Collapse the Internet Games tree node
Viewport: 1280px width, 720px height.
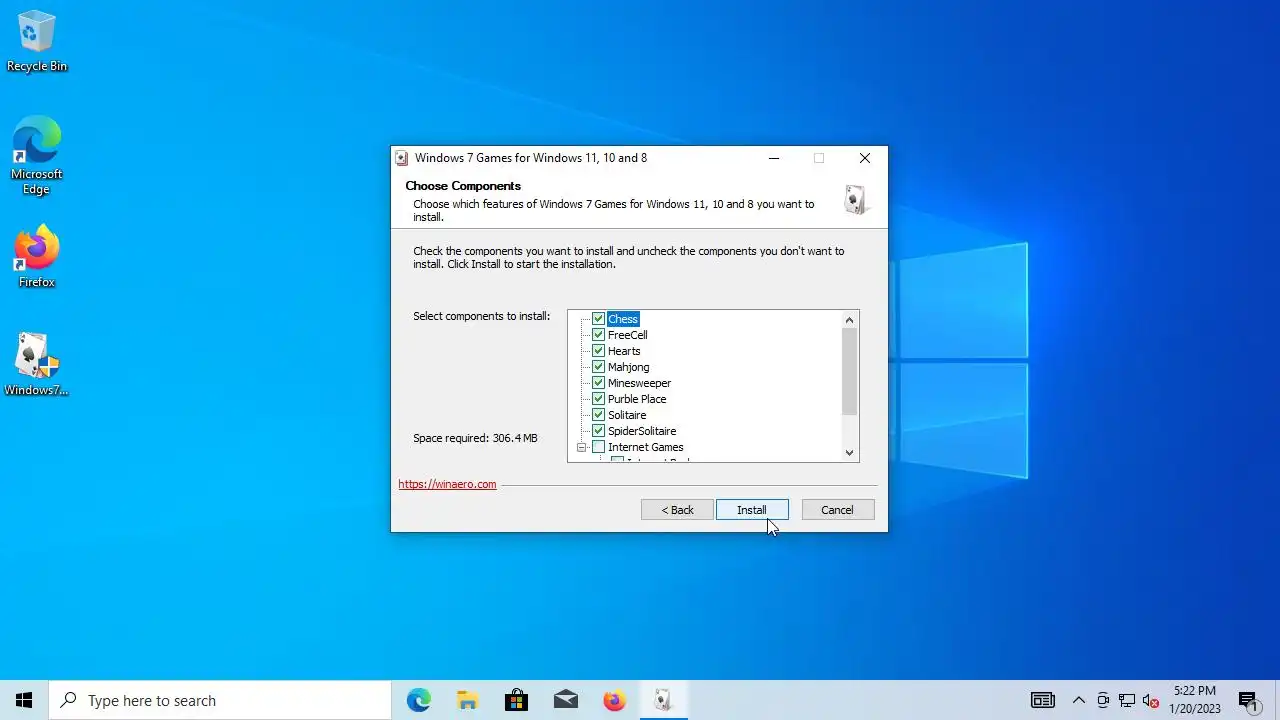(581, 447)
